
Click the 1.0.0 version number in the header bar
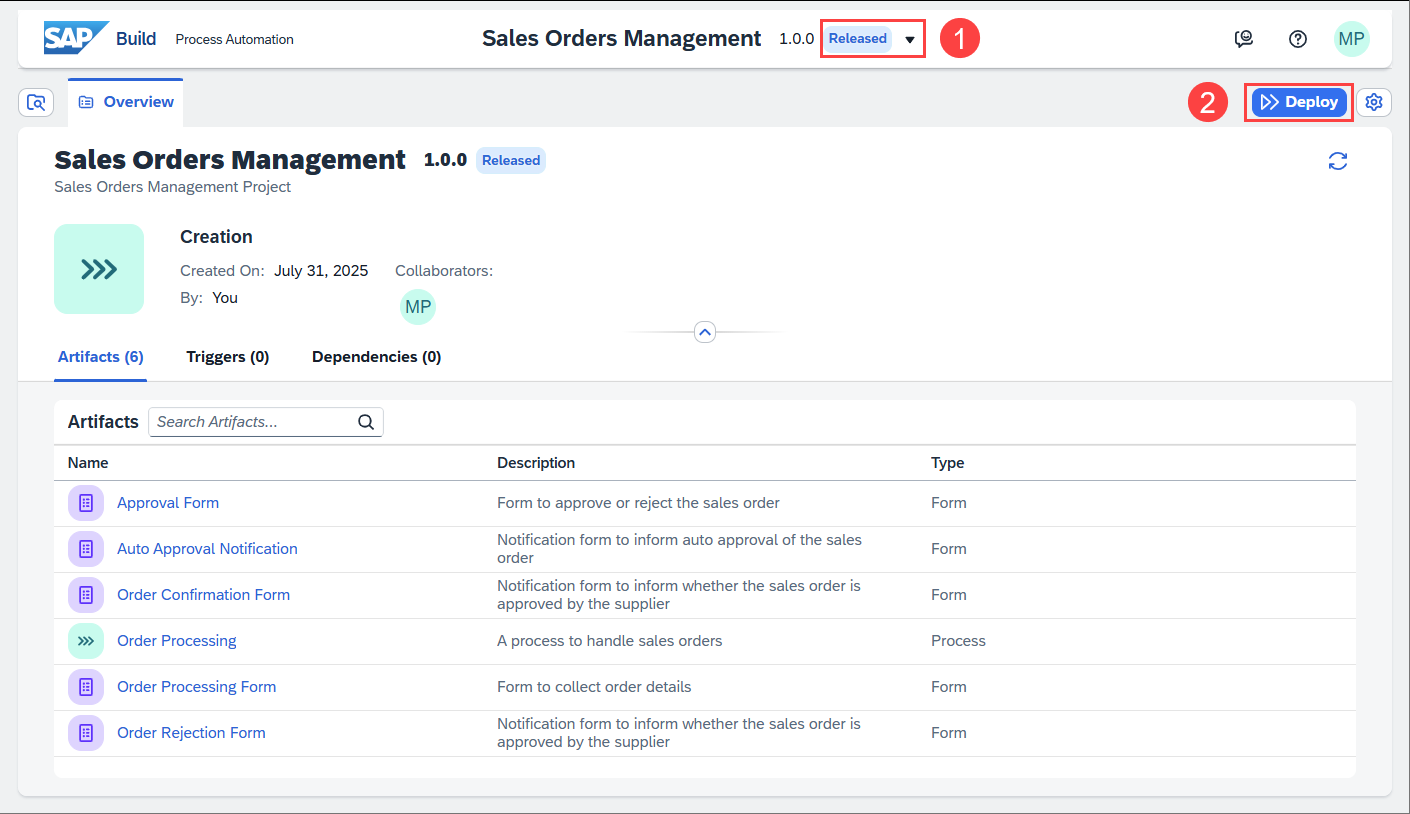[x=797, y=40]
